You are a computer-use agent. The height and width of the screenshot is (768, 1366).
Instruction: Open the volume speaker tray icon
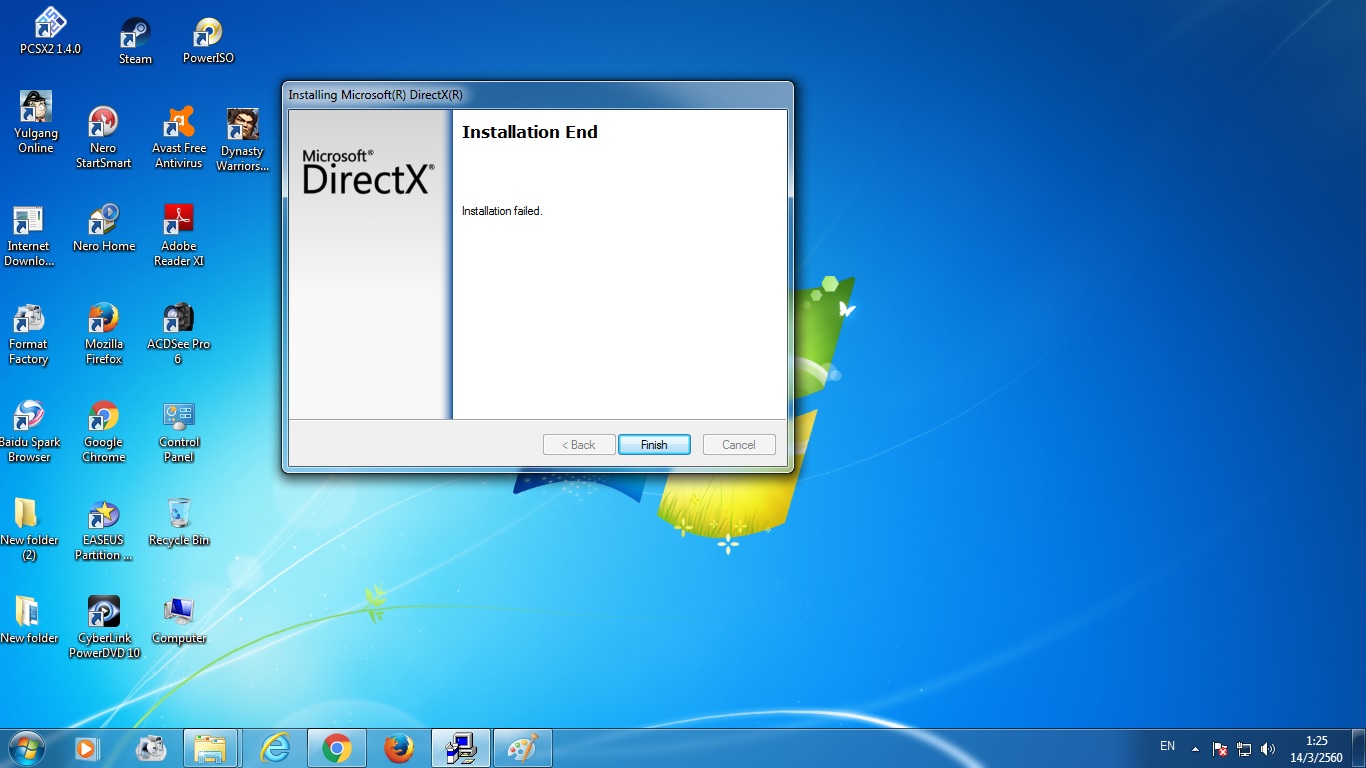point(1268,748)
